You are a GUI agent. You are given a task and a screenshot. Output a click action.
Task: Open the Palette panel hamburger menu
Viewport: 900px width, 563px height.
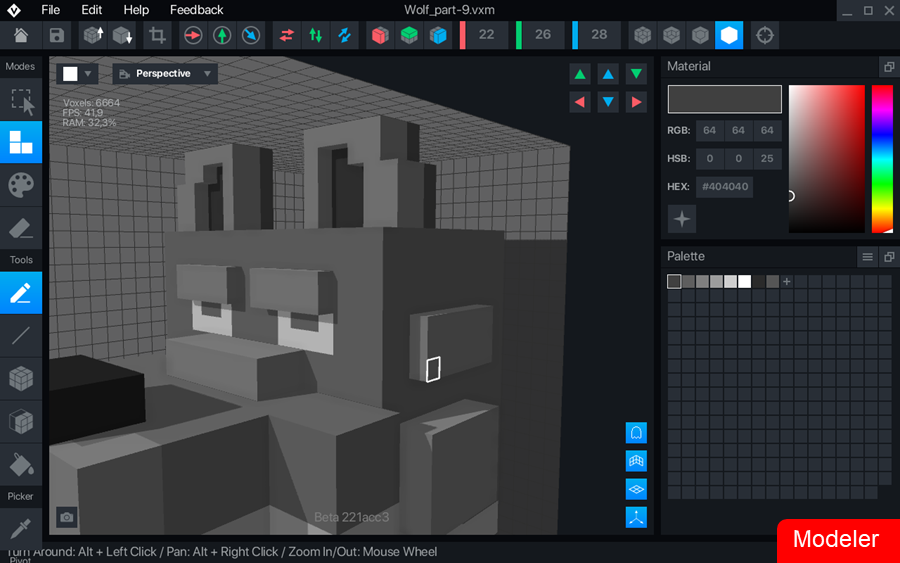point(867,257)
